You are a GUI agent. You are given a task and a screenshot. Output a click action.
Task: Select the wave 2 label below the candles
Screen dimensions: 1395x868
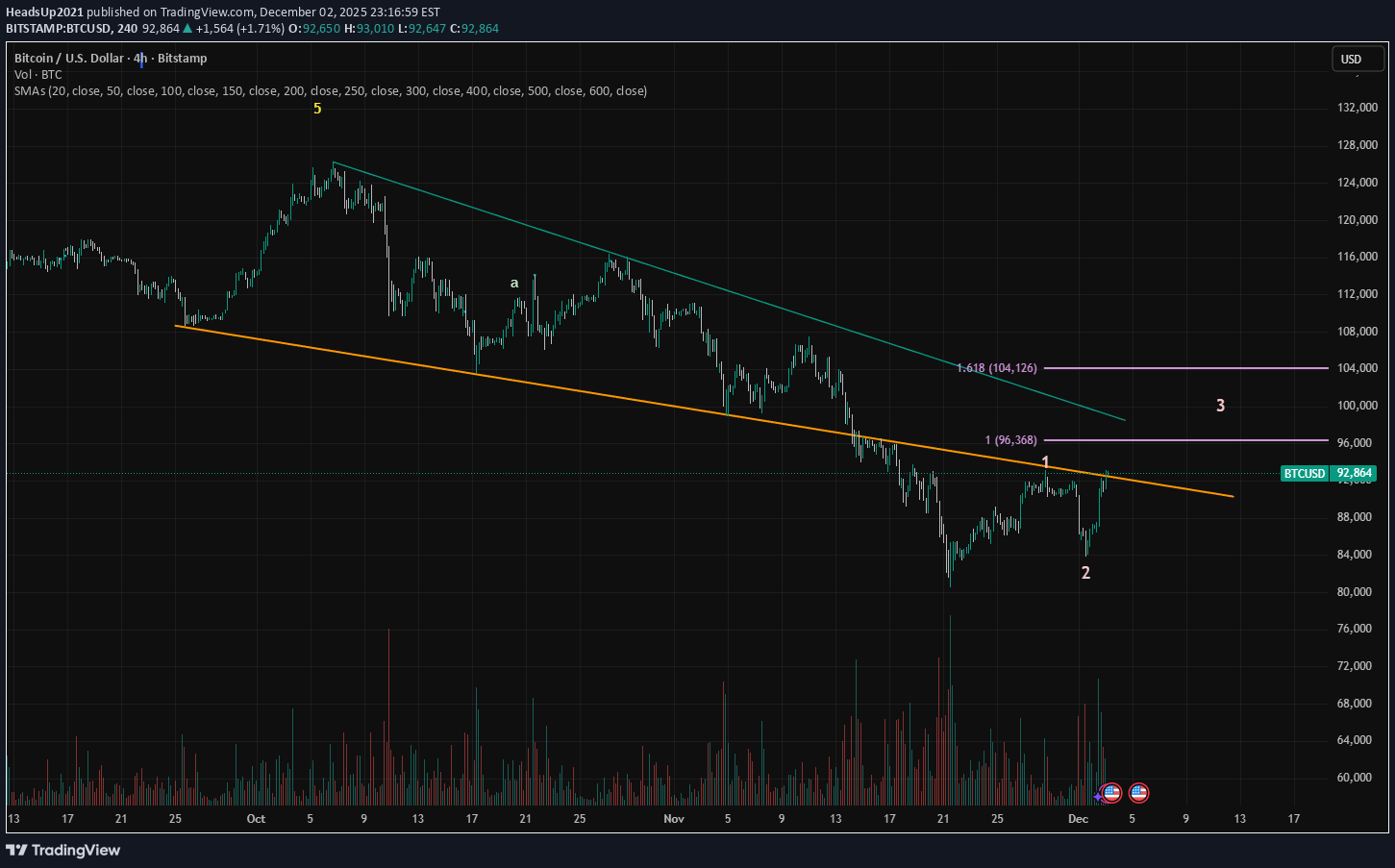[1085, 573]
